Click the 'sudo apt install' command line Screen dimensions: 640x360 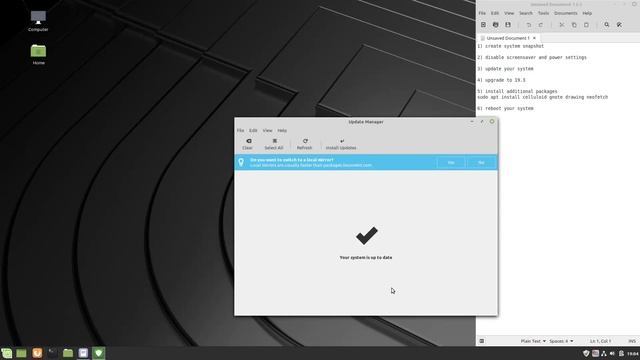(x=542, y=97)
